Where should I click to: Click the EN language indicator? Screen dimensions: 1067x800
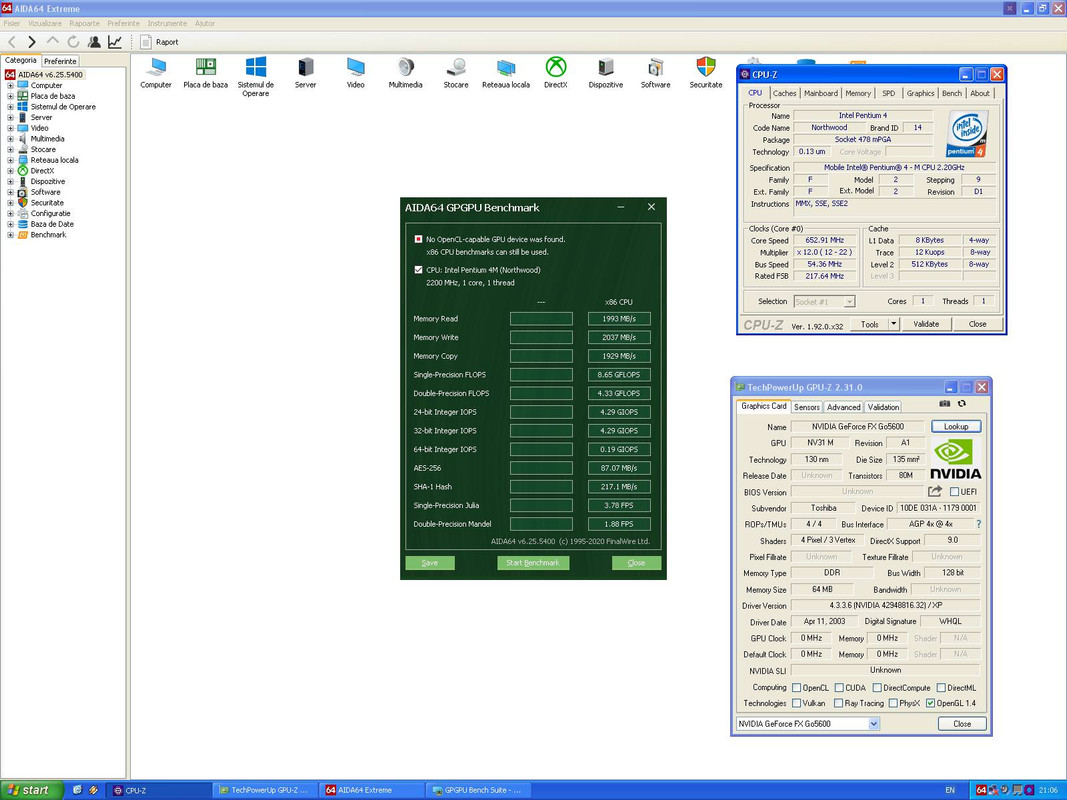[x=949, y=790]
